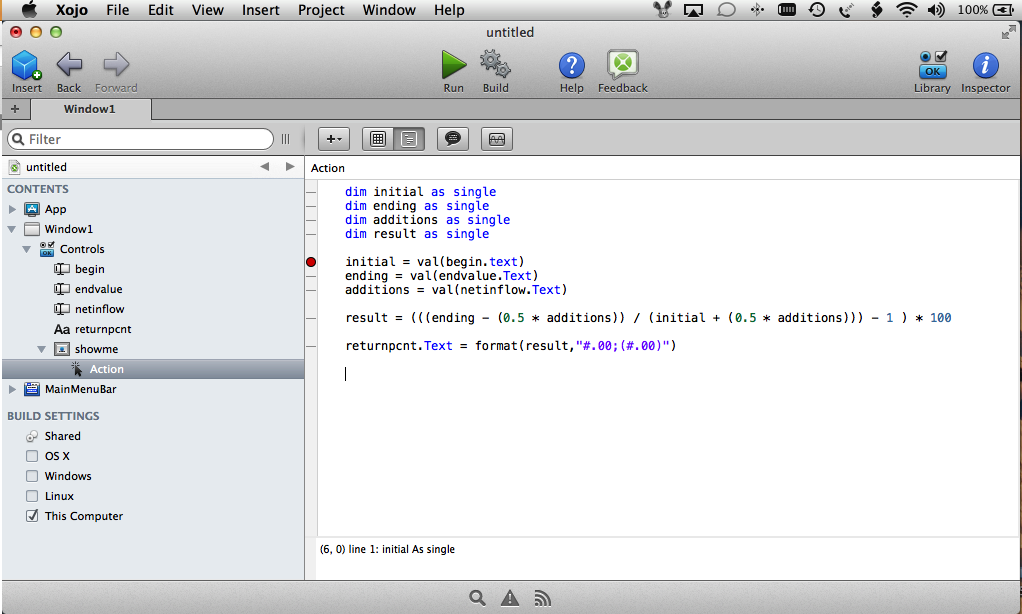Collapse the Controls group
This screenshot has height=614, width=1022.
coord(27,249)
